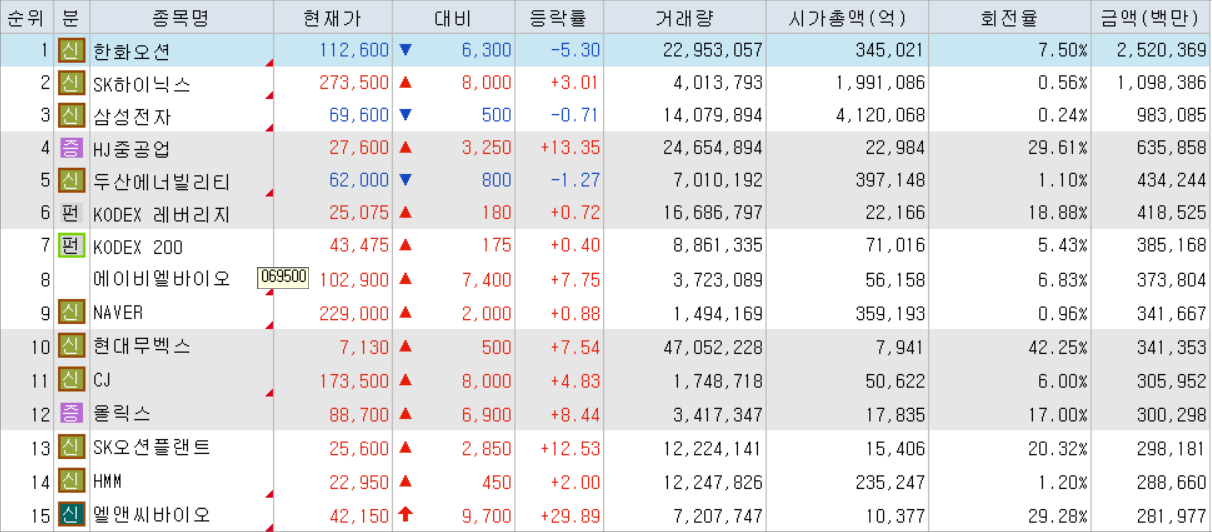Select the stock name 올릭스
The image size is (1212, 532).
click(122, 412)
